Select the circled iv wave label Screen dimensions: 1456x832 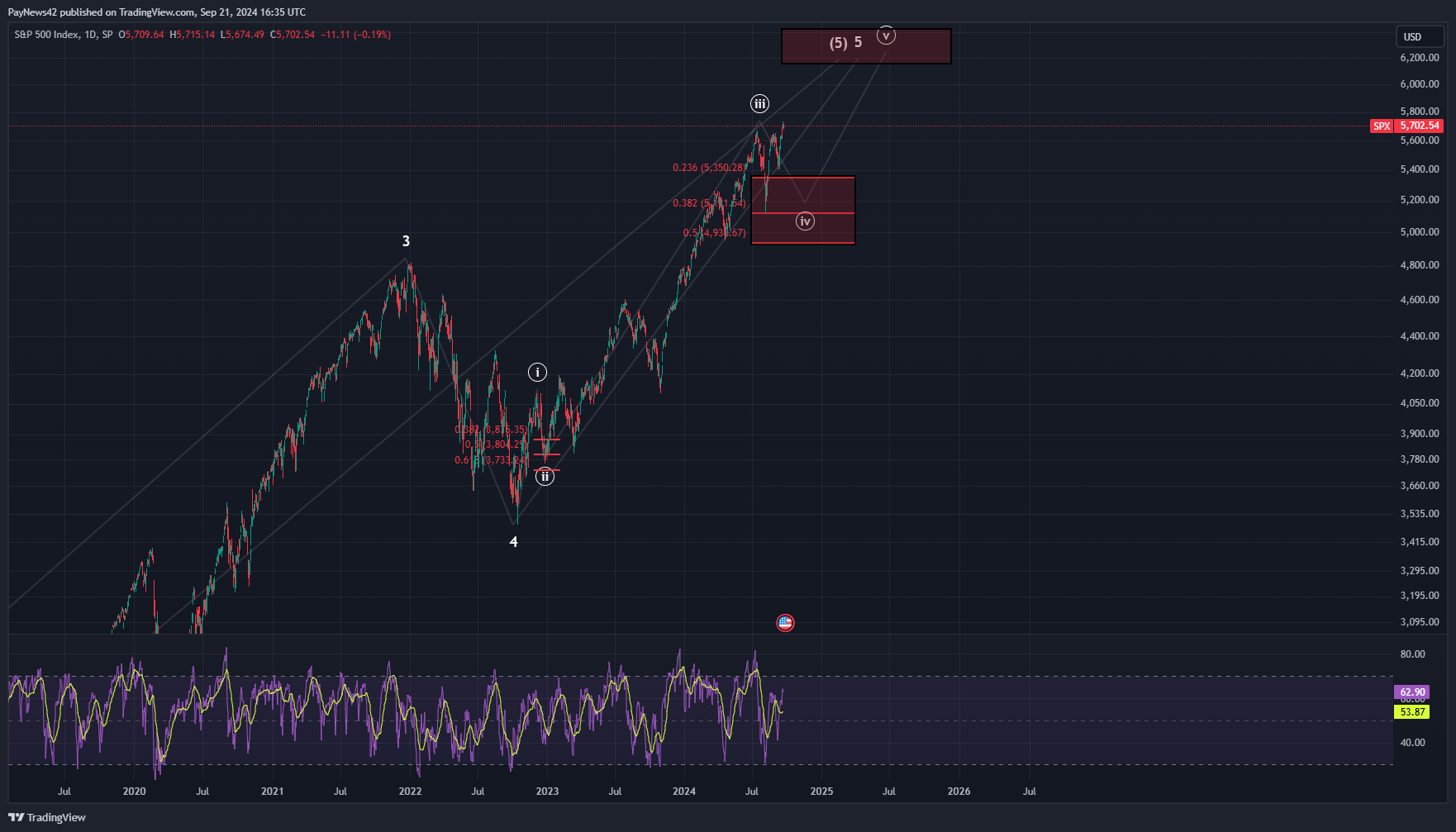(805, 221)
